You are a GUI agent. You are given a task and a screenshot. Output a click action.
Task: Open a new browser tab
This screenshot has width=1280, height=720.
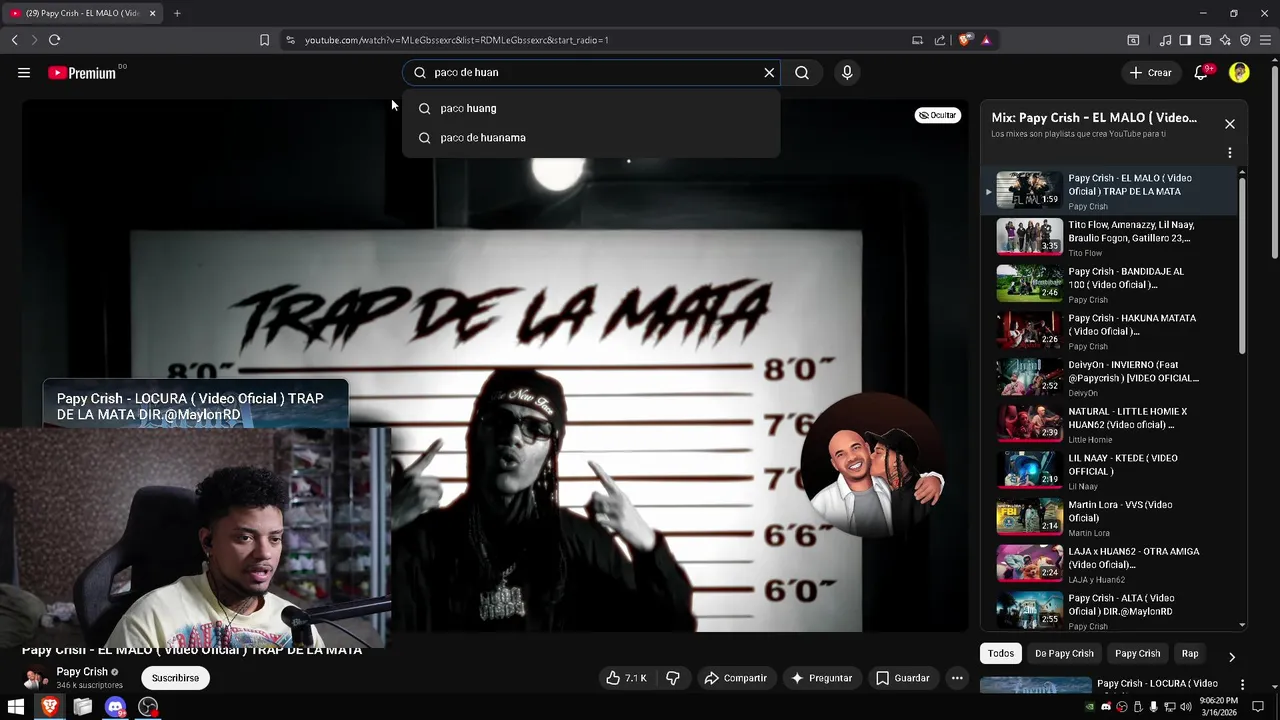[177, 13]
